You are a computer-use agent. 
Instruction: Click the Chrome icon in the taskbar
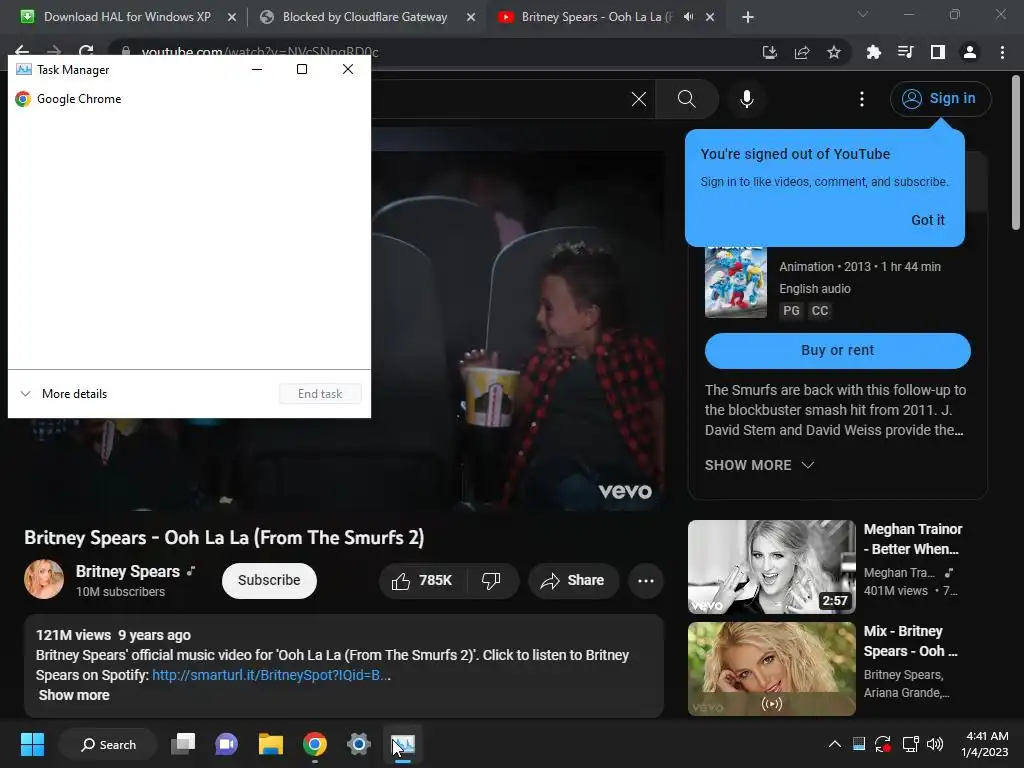point(315,744)
